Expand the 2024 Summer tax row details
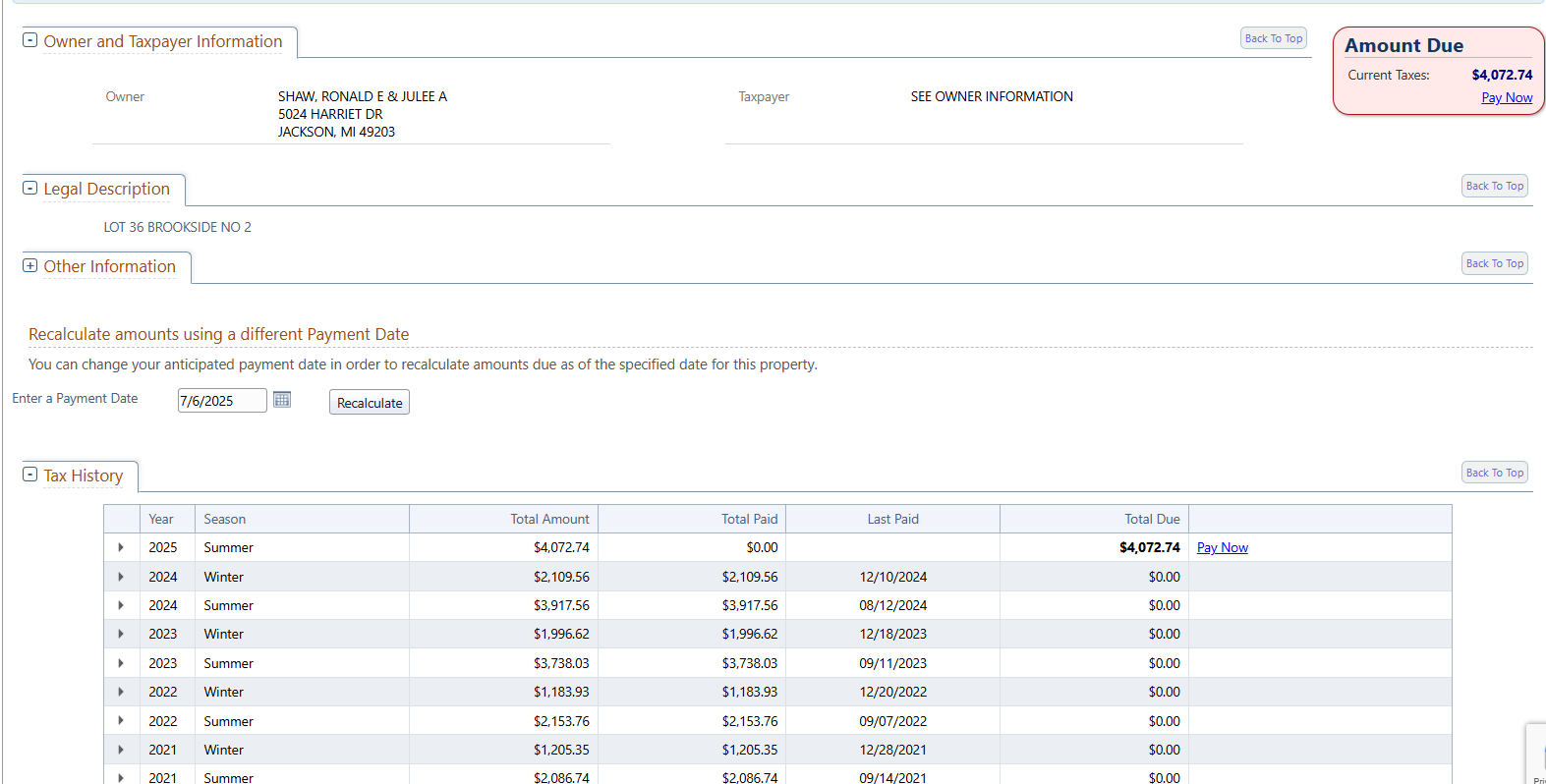This screenshot has height=784, width=1546. [x=121, y=606]
